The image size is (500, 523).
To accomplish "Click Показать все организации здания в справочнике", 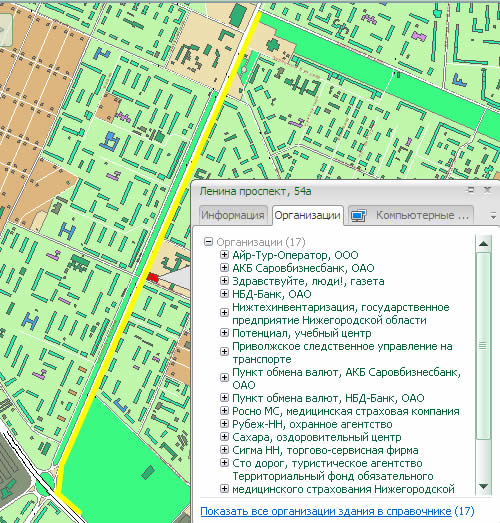I will [x=326, y=511].
